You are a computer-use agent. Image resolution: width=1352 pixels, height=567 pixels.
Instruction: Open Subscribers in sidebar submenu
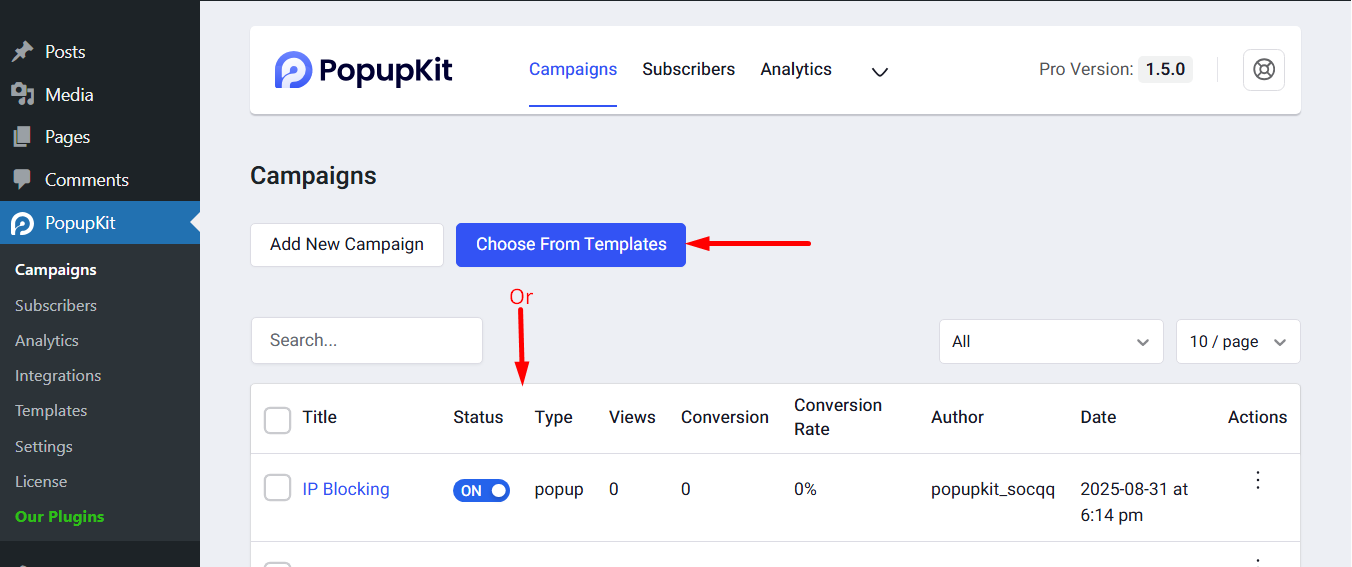click(56, 305)
